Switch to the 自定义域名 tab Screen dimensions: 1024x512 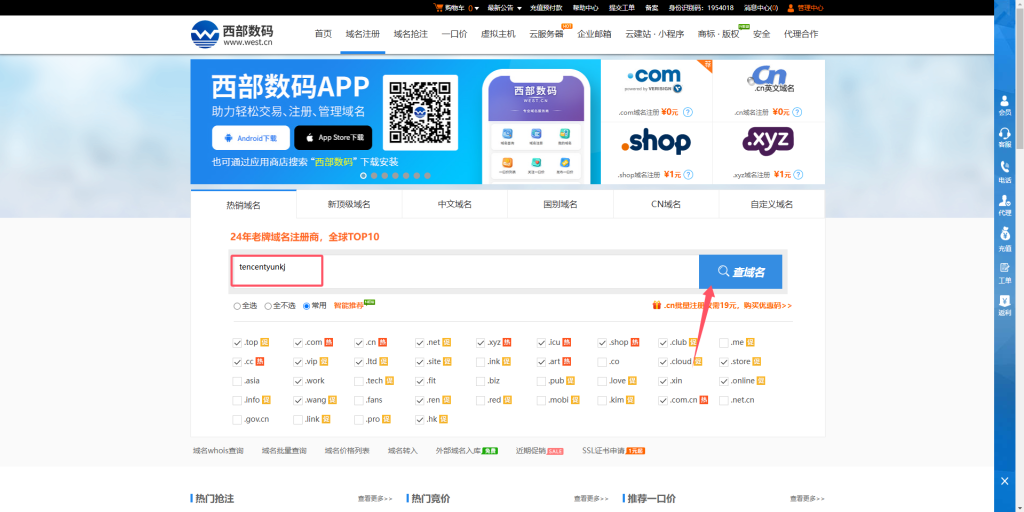point(772,204)
